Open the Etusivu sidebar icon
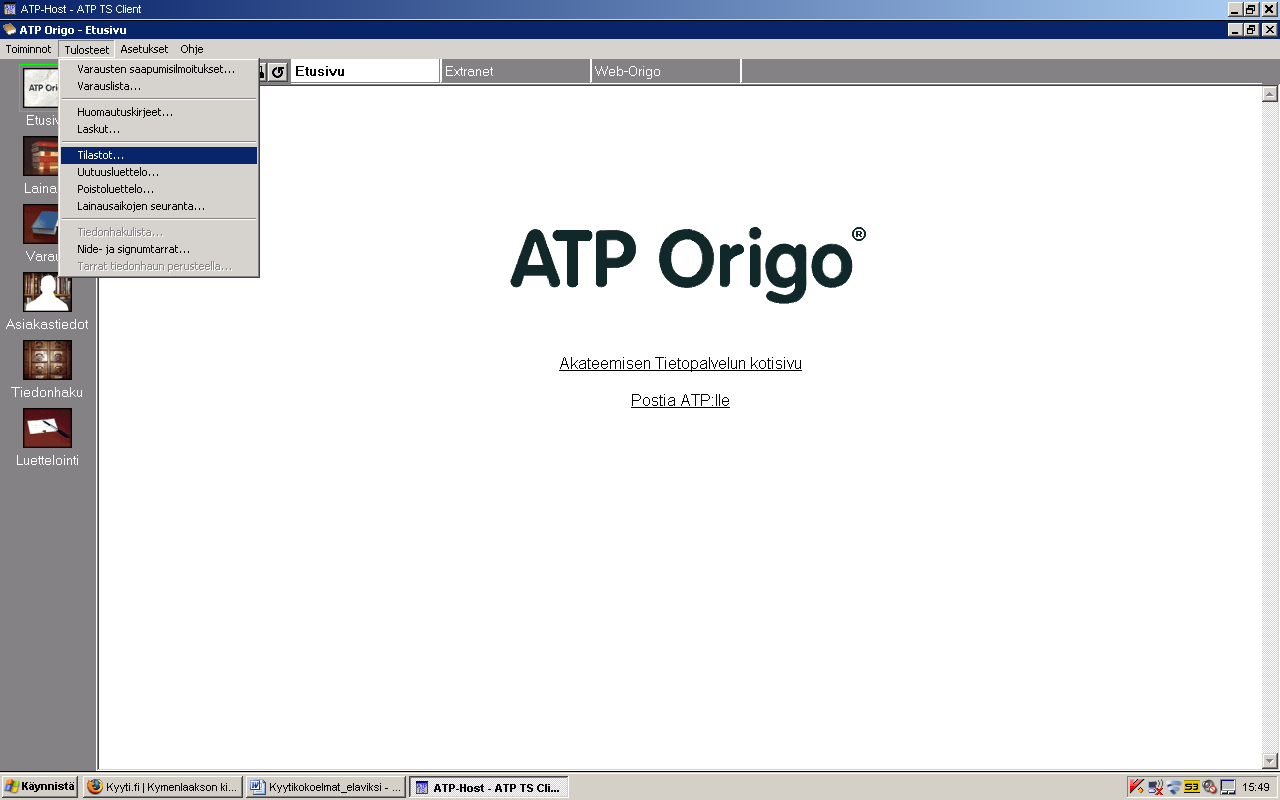Image resolution: width=1280 pixels, height=800 pixels. (x=41, y=88)
